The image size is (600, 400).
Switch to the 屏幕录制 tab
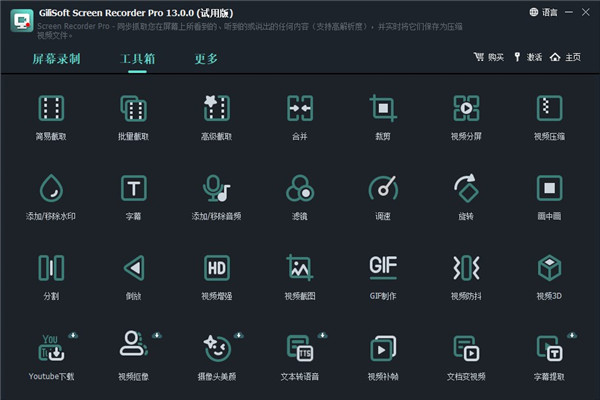(56, 59)
